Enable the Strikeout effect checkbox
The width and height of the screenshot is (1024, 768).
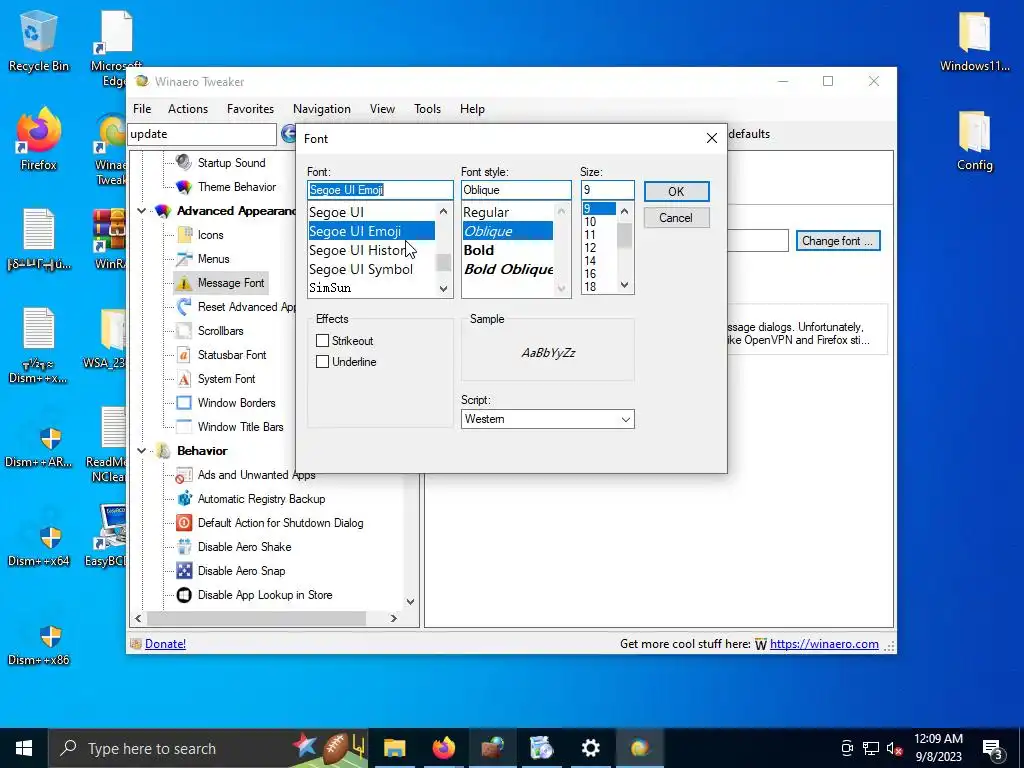click(x=322, y=340)
